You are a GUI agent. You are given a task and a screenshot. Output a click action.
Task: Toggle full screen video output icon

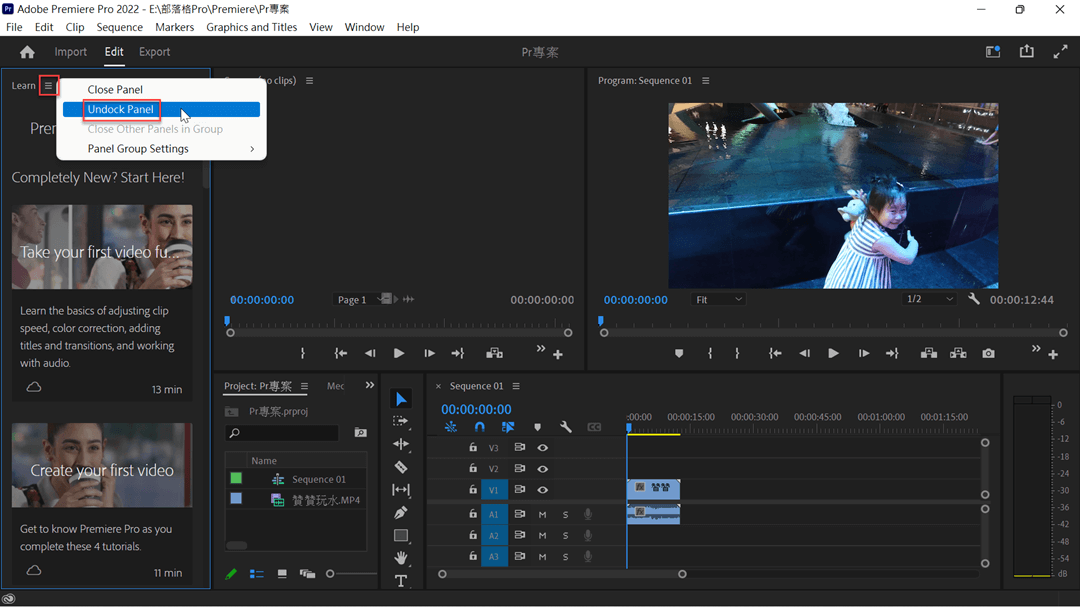tap(1061, 52)
